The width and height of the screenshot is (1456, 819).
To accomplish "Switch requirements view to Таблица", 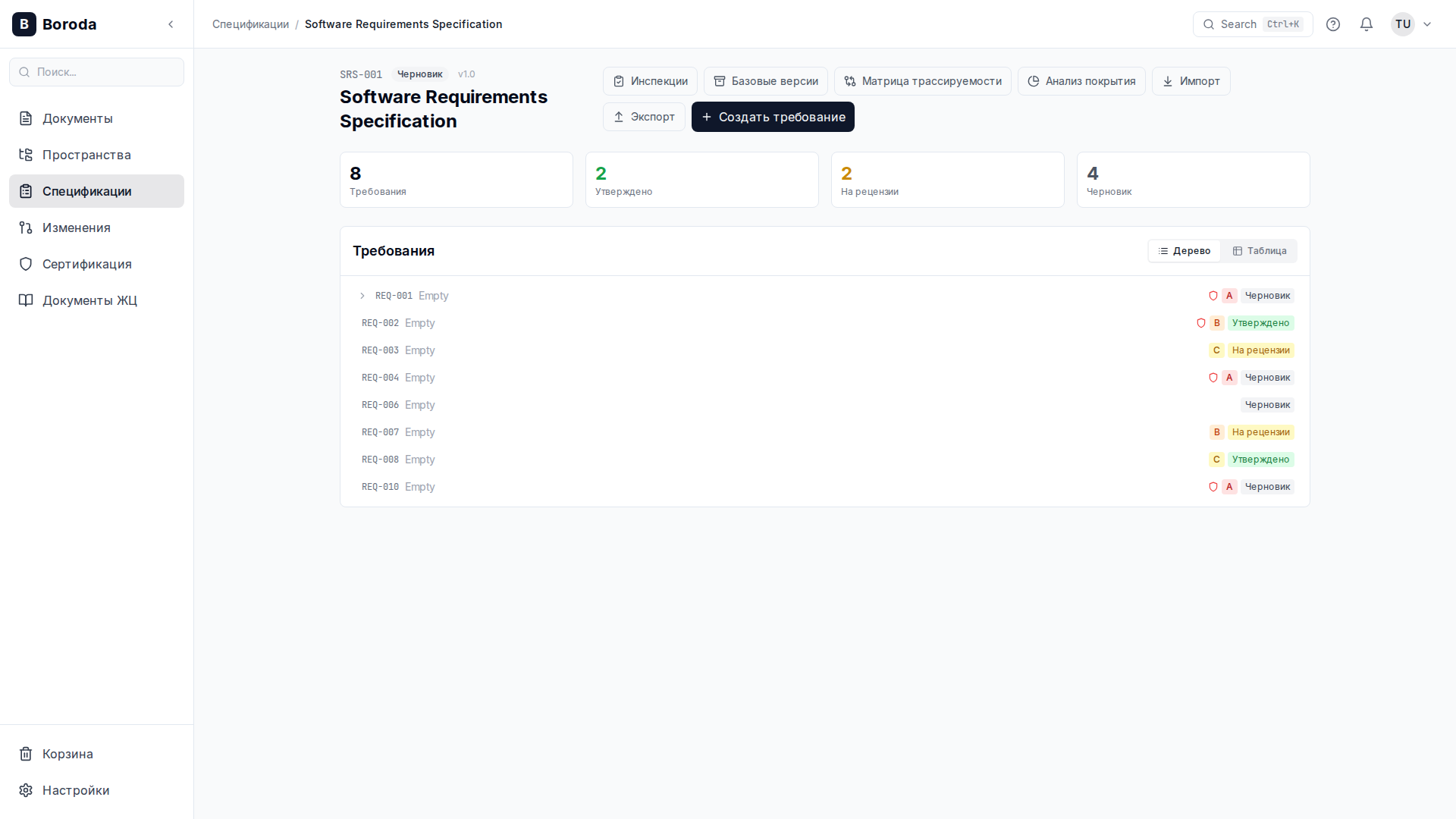I will pos(1260,251).
